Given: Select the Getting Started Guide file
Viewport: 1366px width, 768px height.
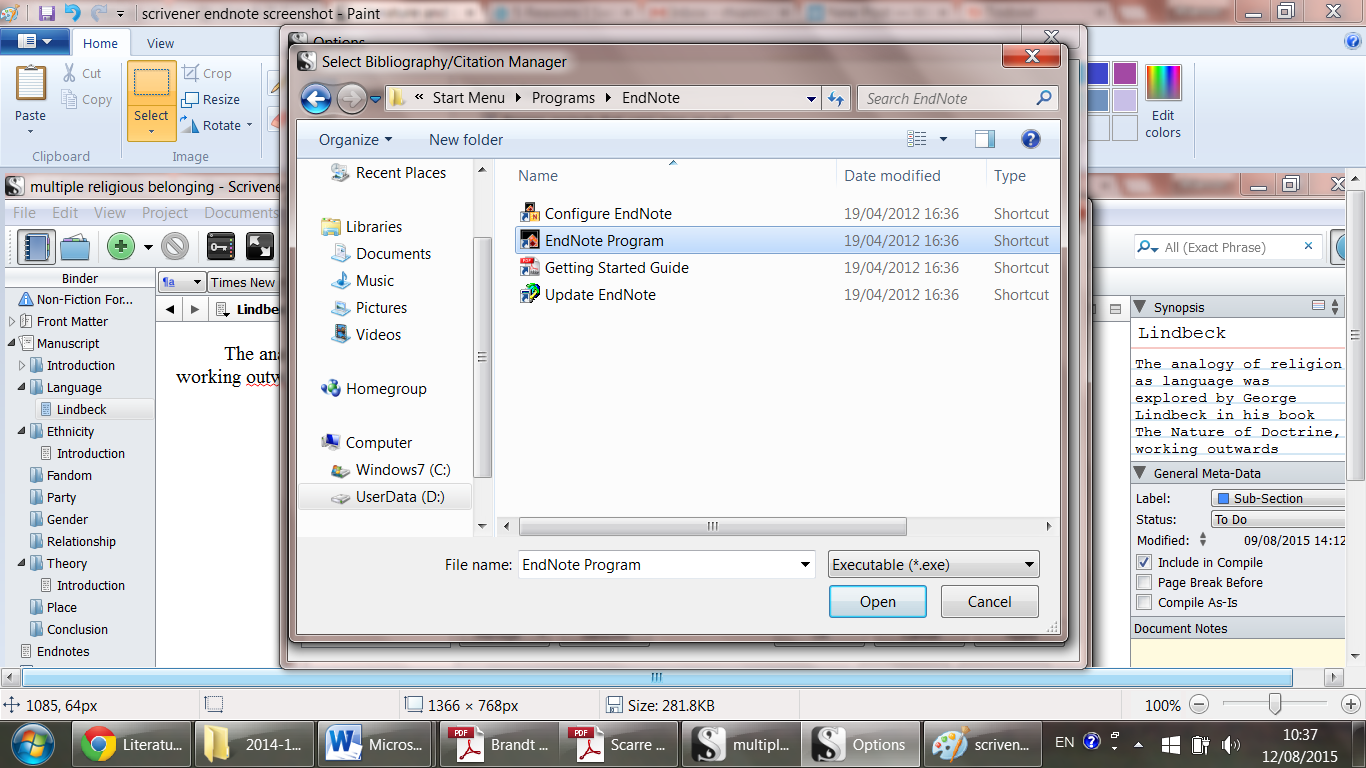Looking at the screenshot, I should [616, 267].
